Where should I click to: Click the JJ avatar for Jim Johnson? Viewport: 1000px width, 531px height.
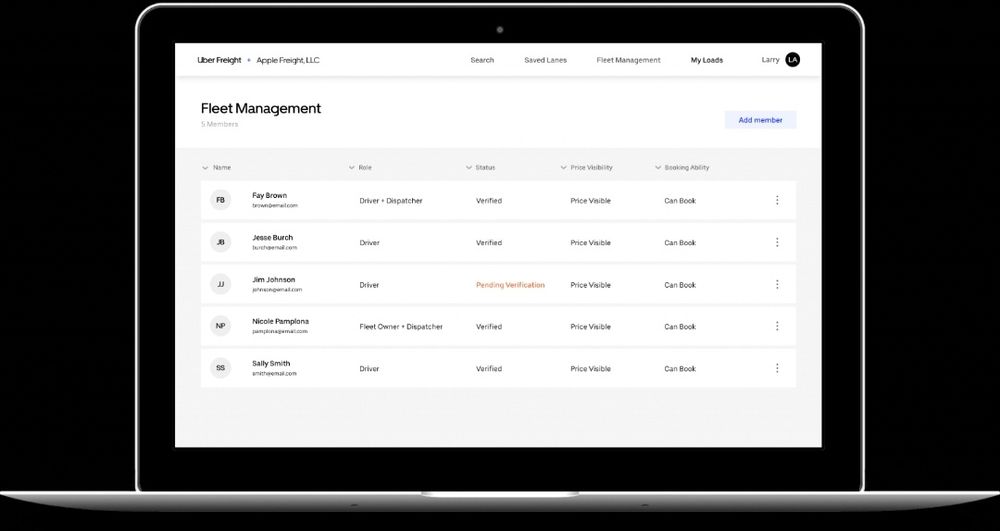(221, 284)
